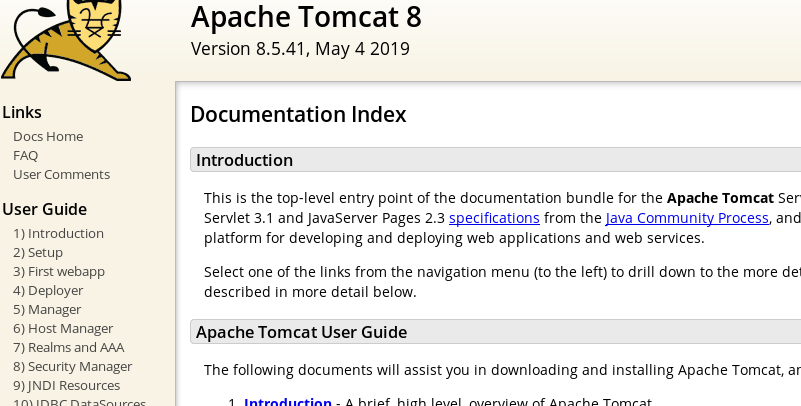Follow the specifications hyperlink

click(x=494, y=218)
